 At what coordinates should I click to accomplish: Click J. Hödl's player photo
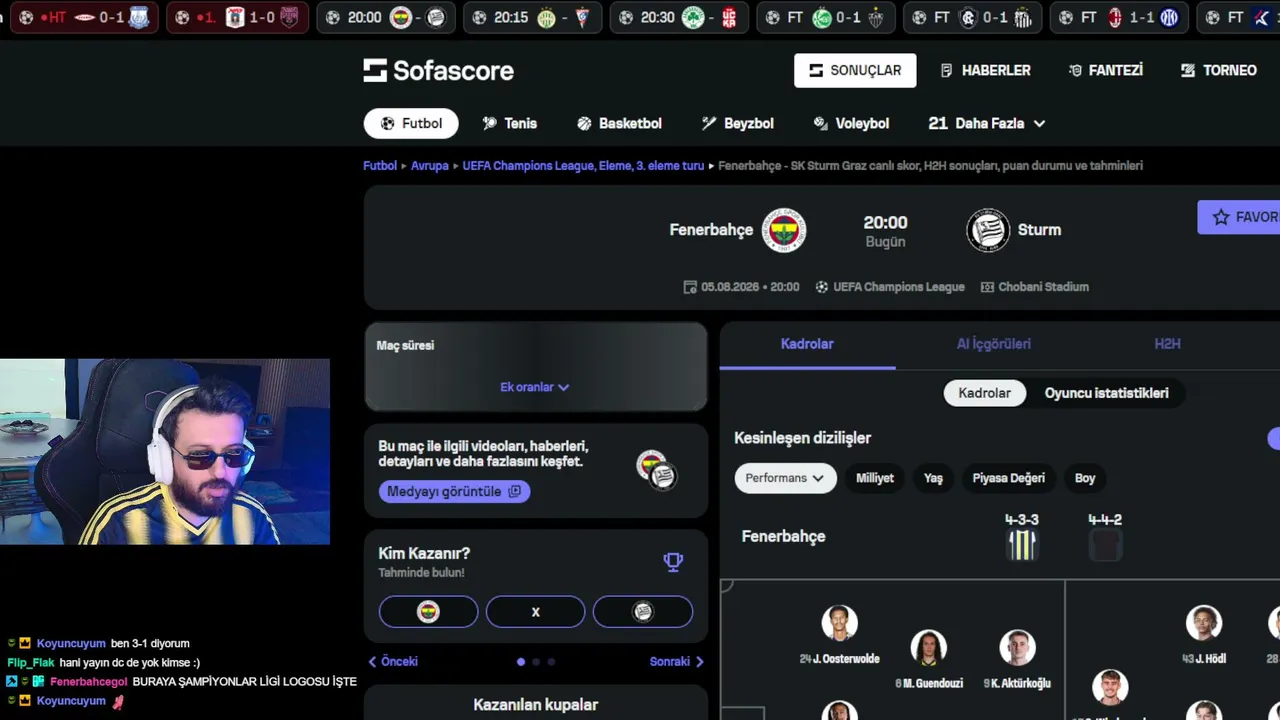pos(1204,622)
